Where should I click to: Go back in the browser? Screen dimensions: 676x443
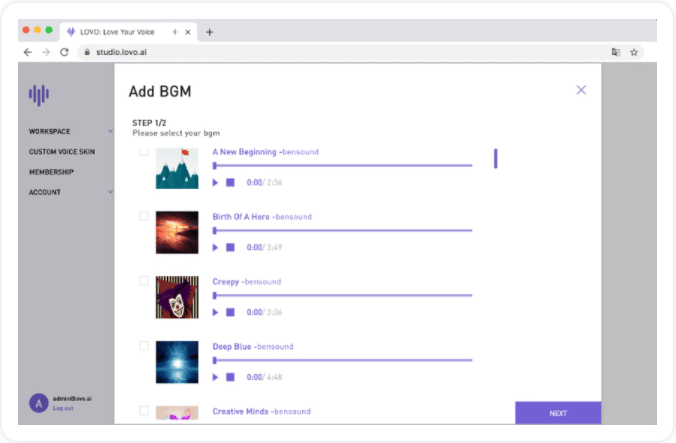click(x=28, y=52)
